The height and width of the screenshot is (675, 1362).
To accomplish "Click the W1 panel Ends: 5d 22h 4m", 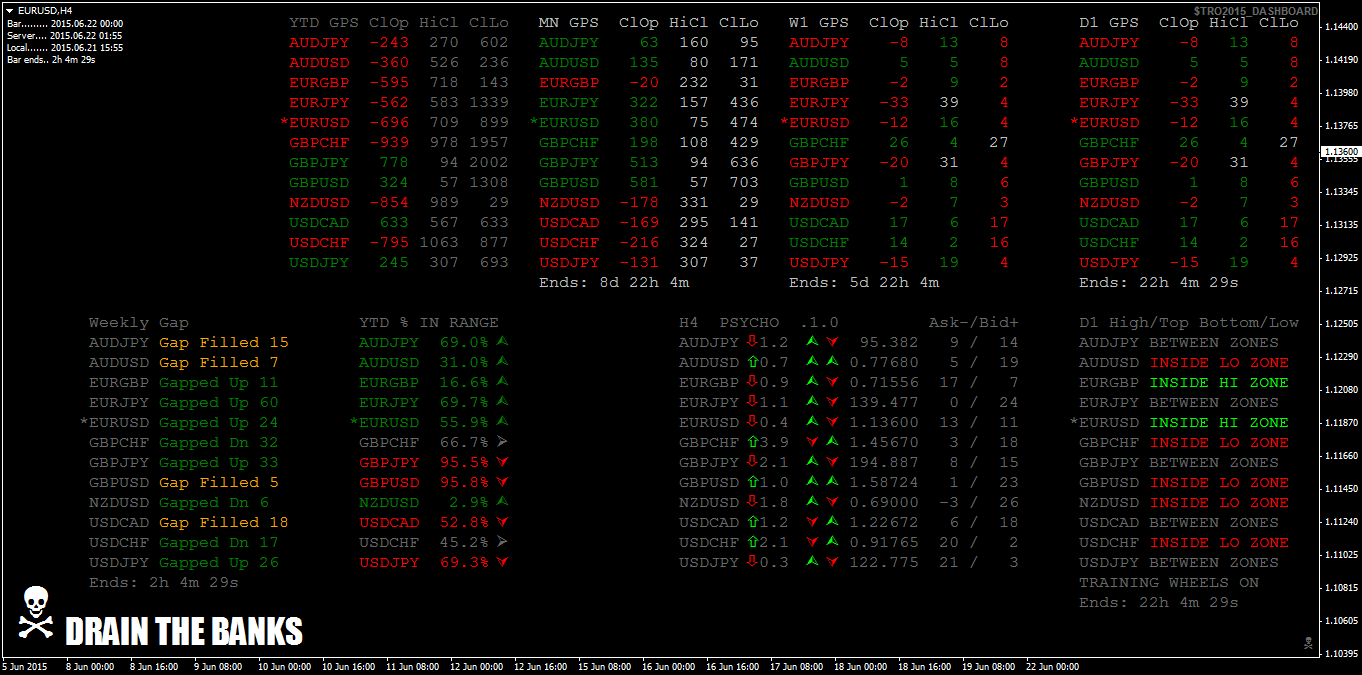I will (864, 282).
